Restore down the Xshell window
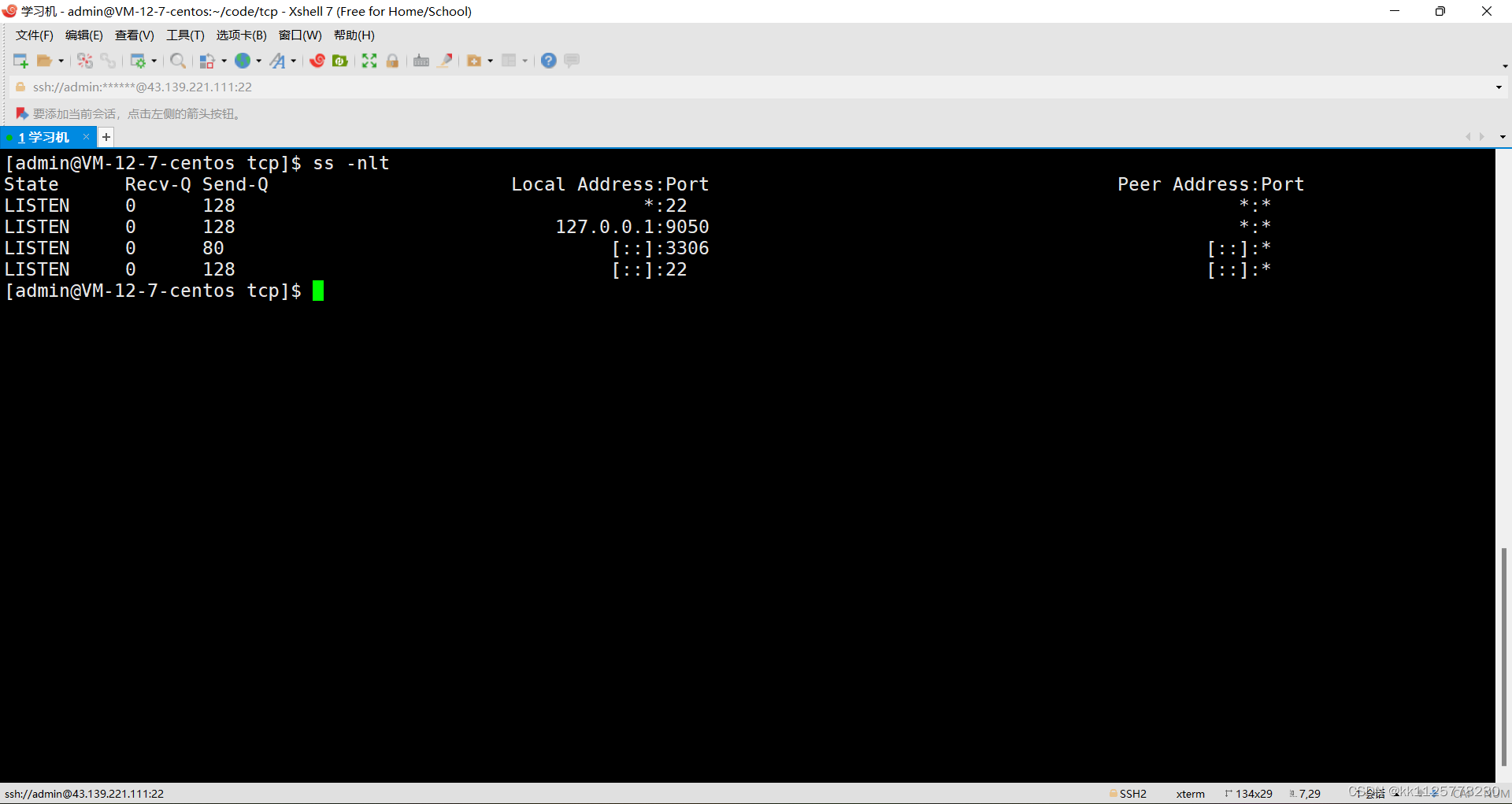This screenshot has width=1512, height=804. coord(1440,11)
